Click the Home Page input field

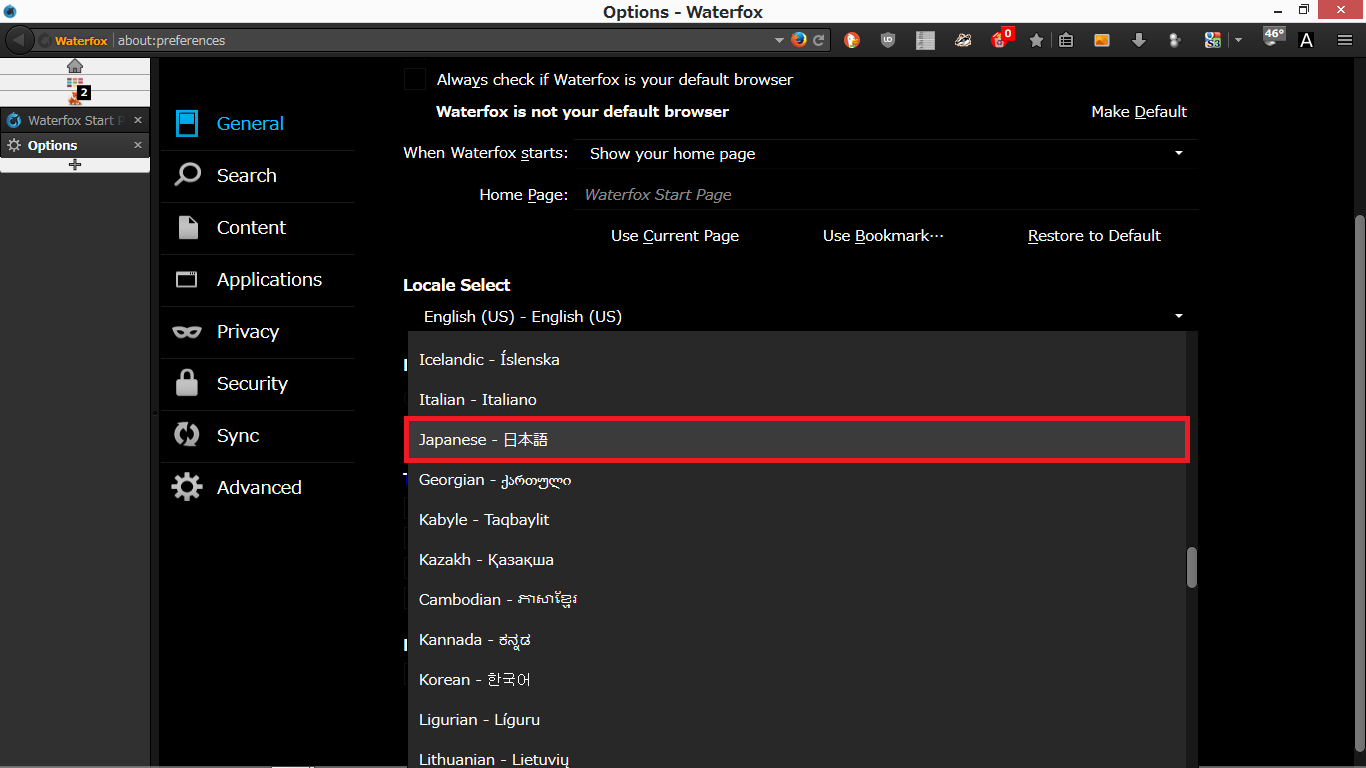tap(885, 195)
